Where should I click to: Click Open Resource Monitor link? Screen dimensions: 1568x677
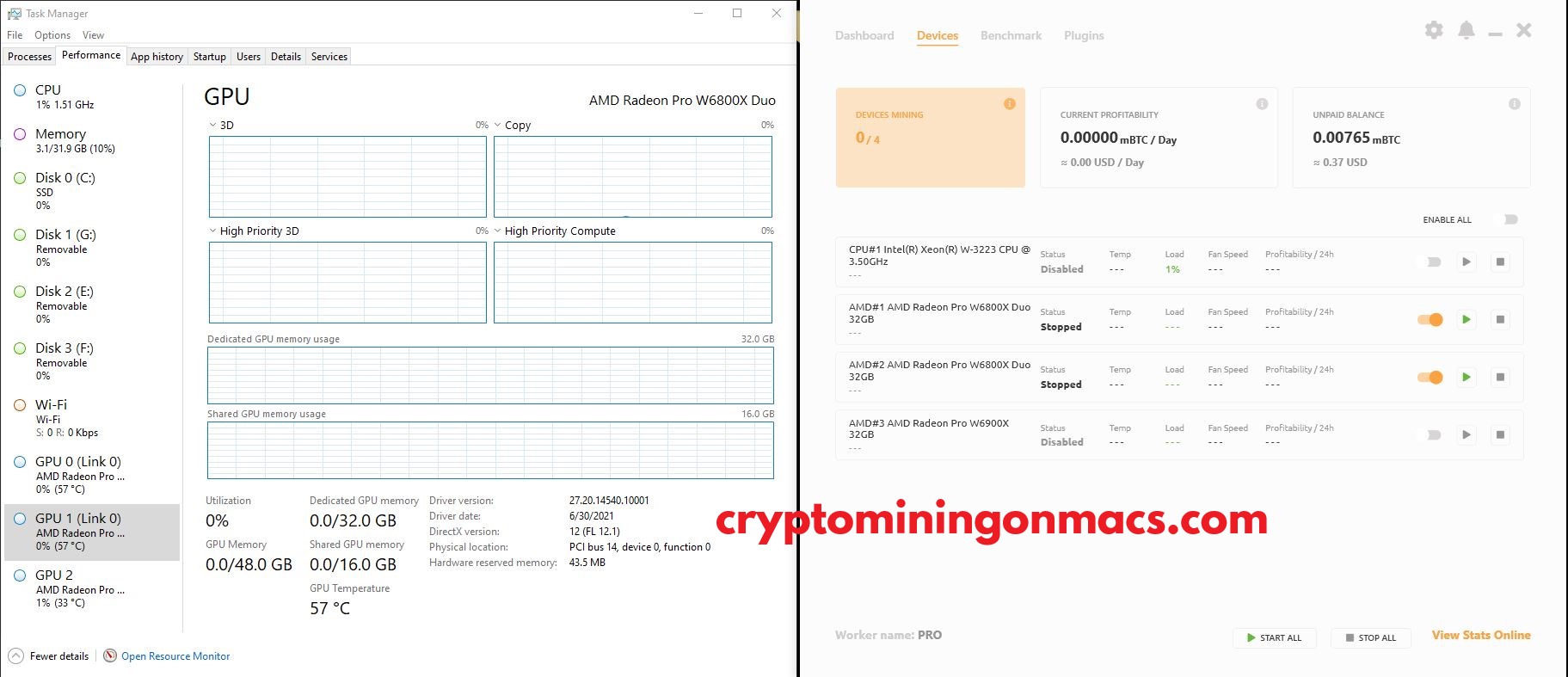click(x=175, y=655)
